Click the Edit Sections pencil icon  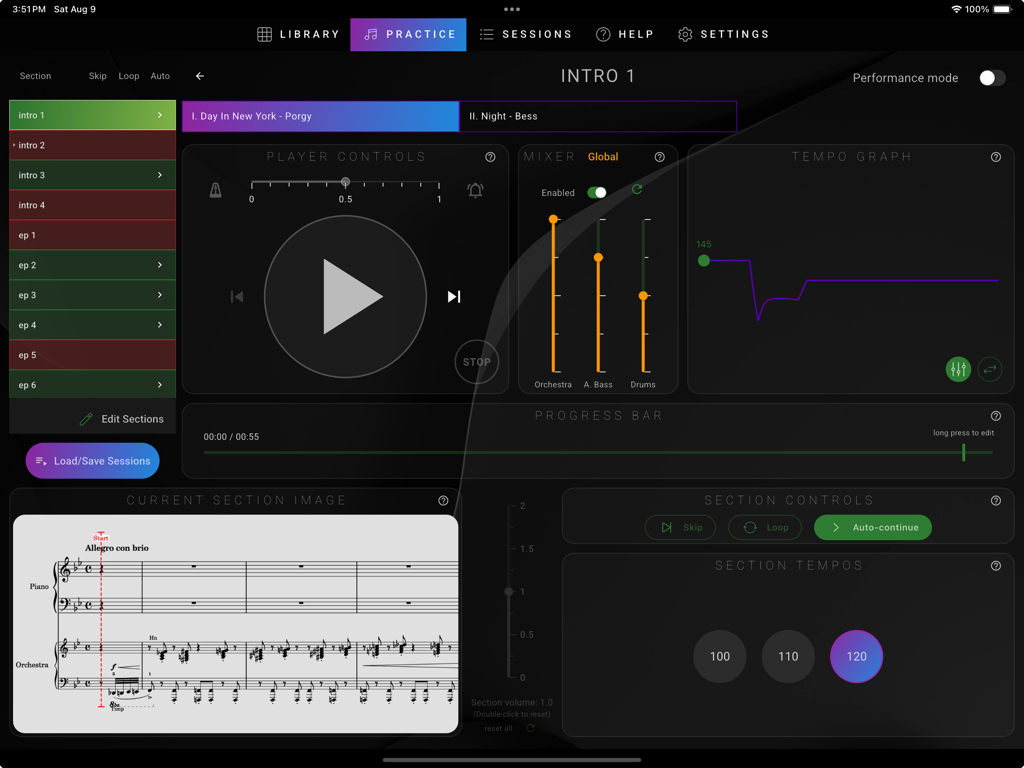pyautogui.click(x=89, y=418)
